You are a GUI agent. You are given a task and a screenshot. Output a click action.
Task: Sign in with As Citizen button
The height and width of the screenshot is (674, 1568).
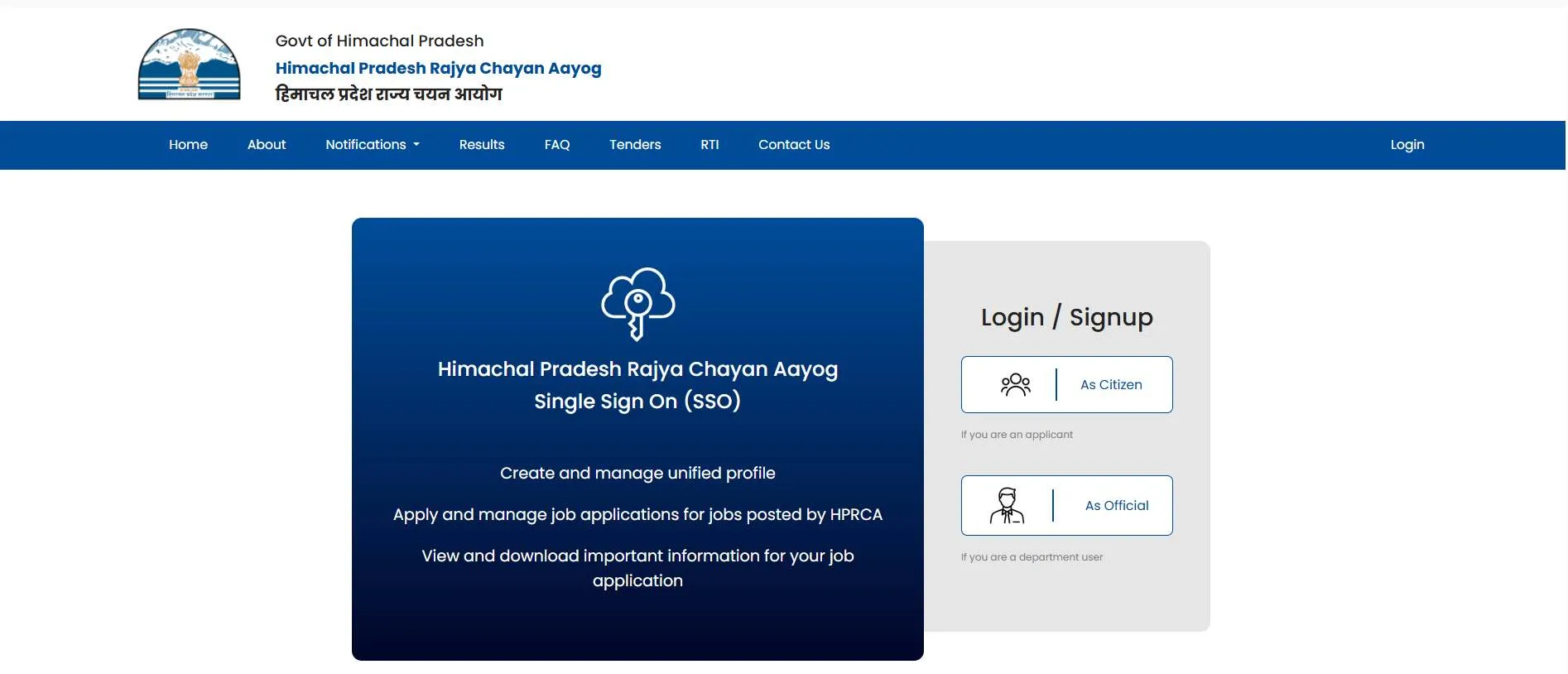tap(1110, 385)
